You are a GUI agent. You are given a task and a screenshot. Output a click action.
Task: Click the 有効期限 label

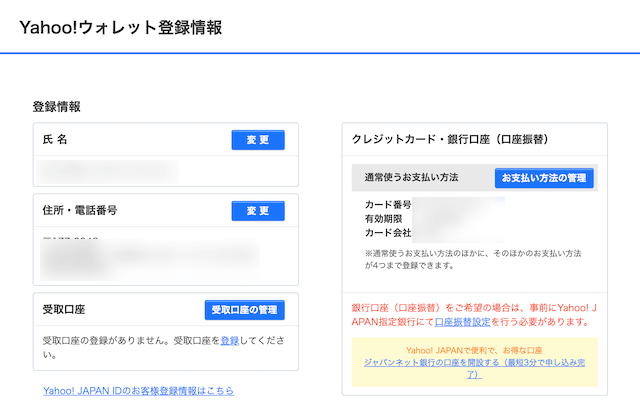387,218
